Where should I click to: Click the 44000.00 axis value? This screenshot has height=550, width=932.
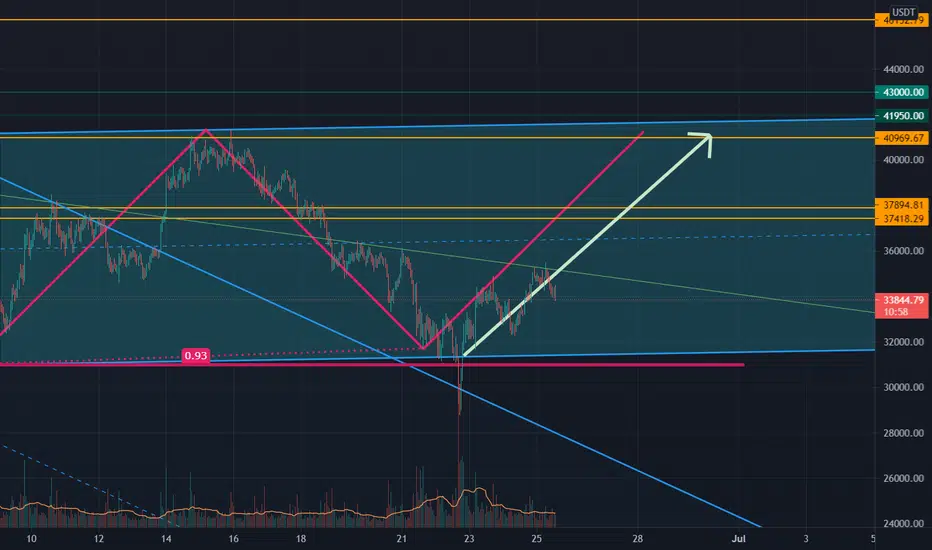(x=903, y=70)
